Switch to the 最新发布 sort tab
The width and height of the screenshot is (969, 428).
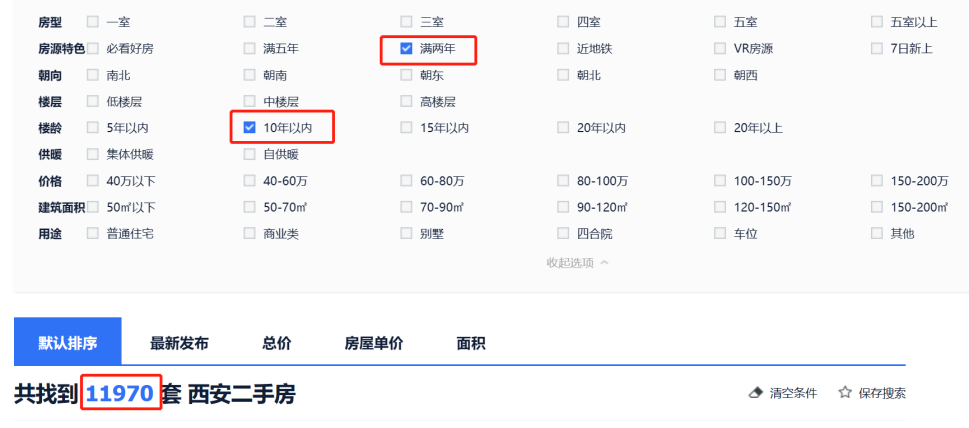179,343
